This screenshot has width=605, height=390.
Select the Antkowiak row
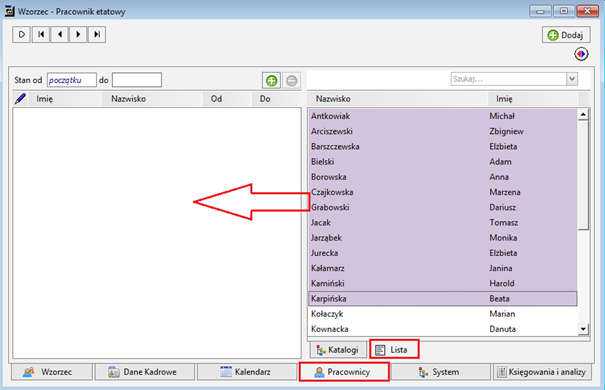[443, 116]
